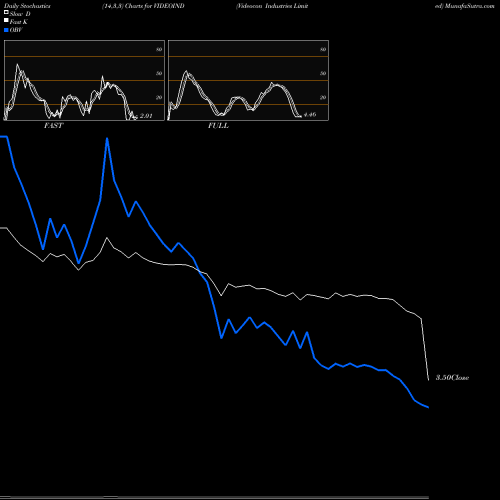Click the 80 level label in FAST chart

point(159,49)
